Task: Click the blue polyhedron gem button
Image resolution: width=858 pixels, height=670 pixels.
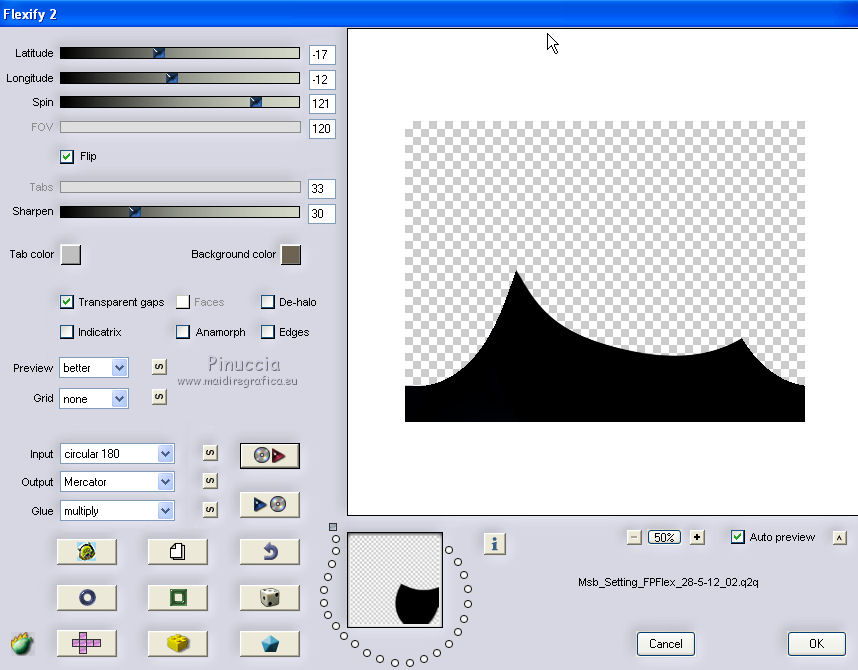Action: pos(270,643)
